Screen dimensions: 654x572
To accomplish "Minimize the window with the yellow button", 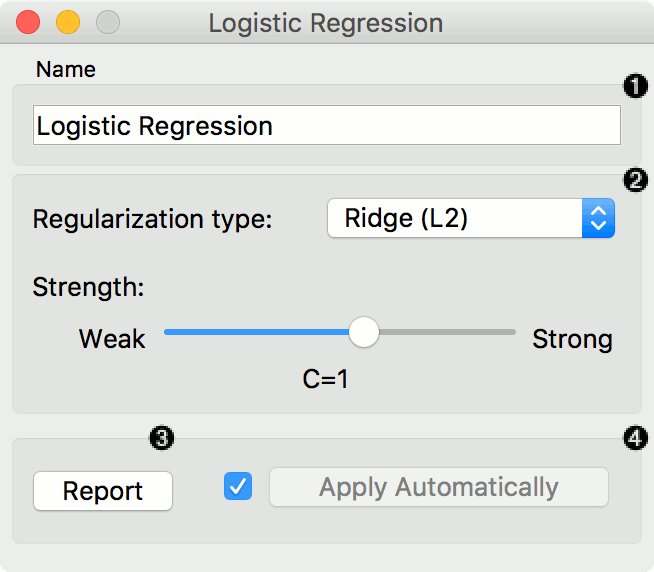I will [x=68, y=23].
